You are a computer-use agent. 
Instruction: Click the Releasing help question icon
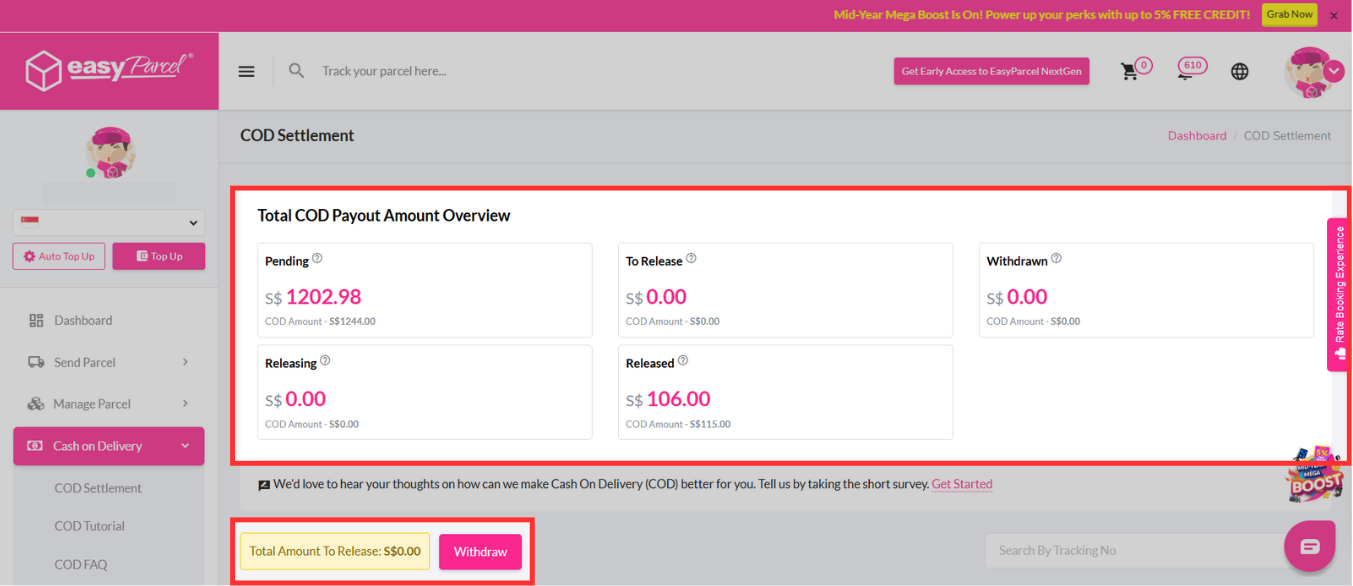325,360
